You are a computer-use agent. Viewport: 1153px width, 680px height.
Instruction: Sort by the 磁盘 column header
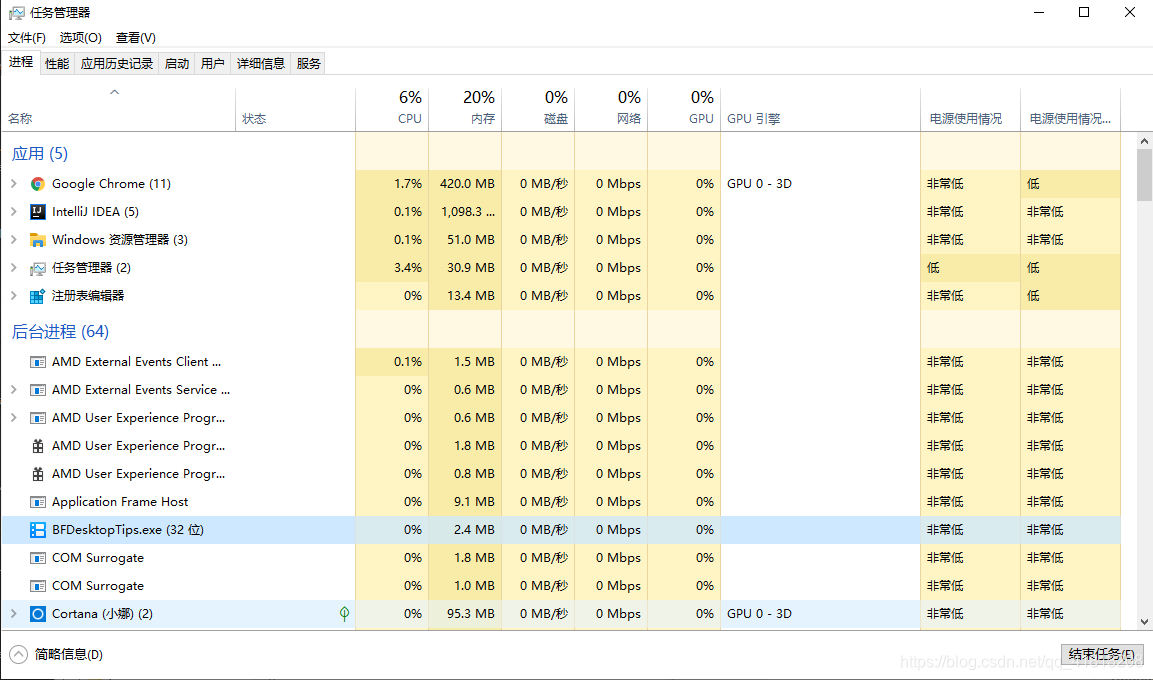point(538,109)
